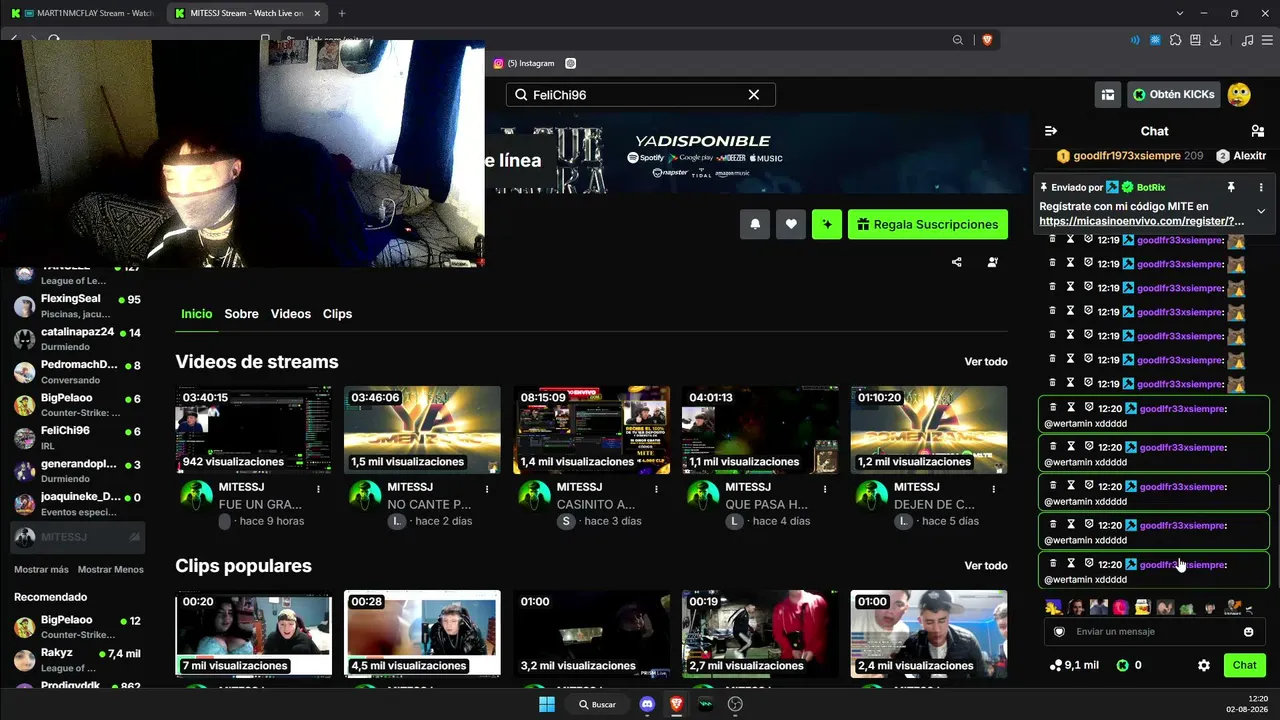The height and width of the screenshot is (720, 1280).
Task: Click the message field shield icon
Action: pos(1060,632)
